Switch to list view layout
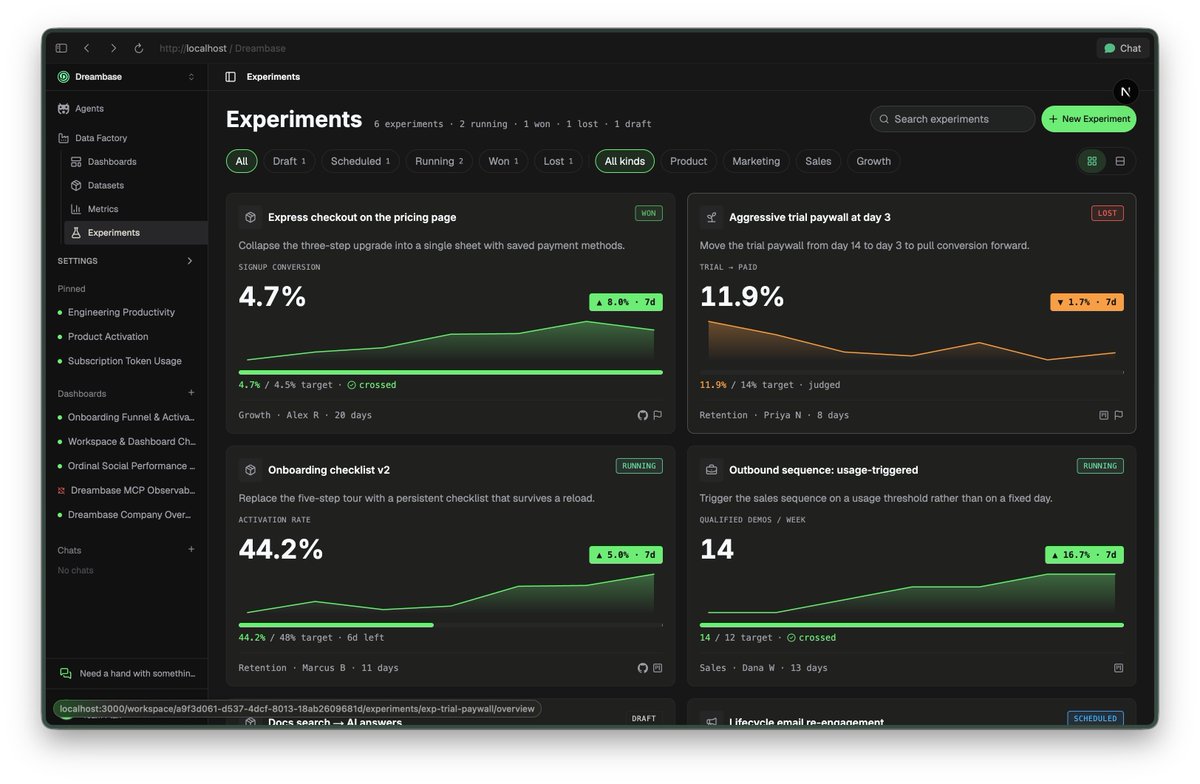Image resolution: width=1200 pixels, height=784 pixels. [x=1120, y=161]
